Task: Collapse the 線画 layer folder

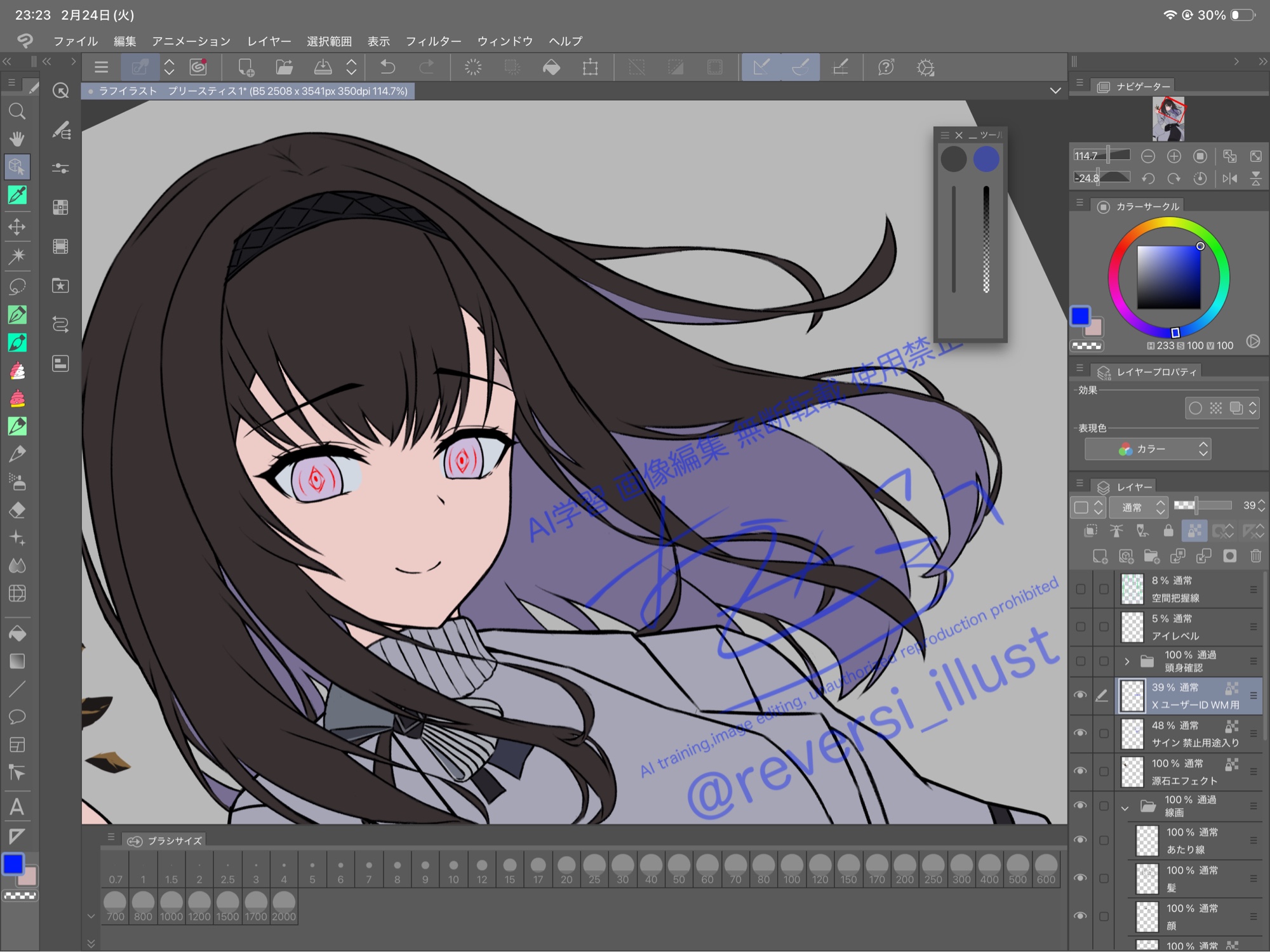Action: click(1125, 808)
